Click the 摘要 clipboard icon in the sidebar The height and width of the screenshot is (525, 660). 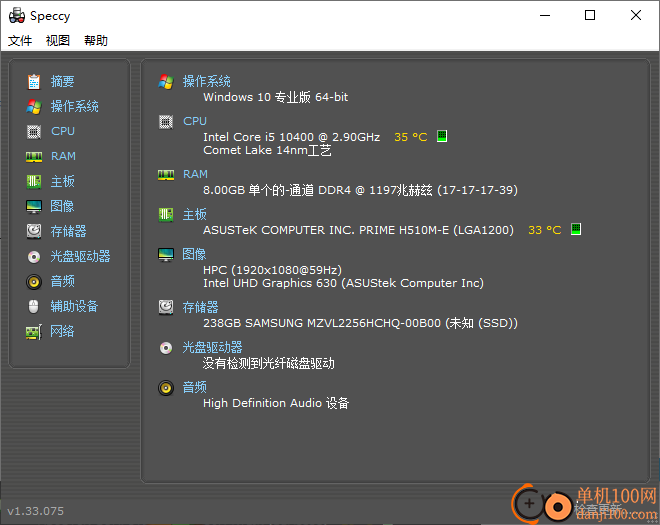click(34, 82)
